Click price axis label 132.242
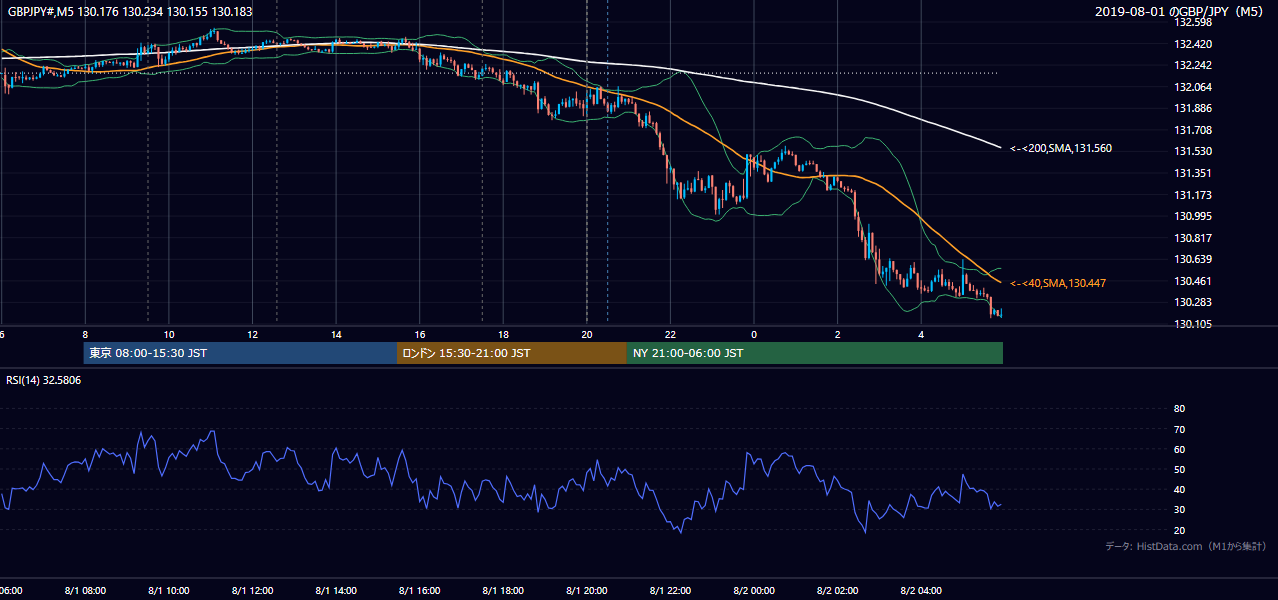 click(x=1192, y=65)
